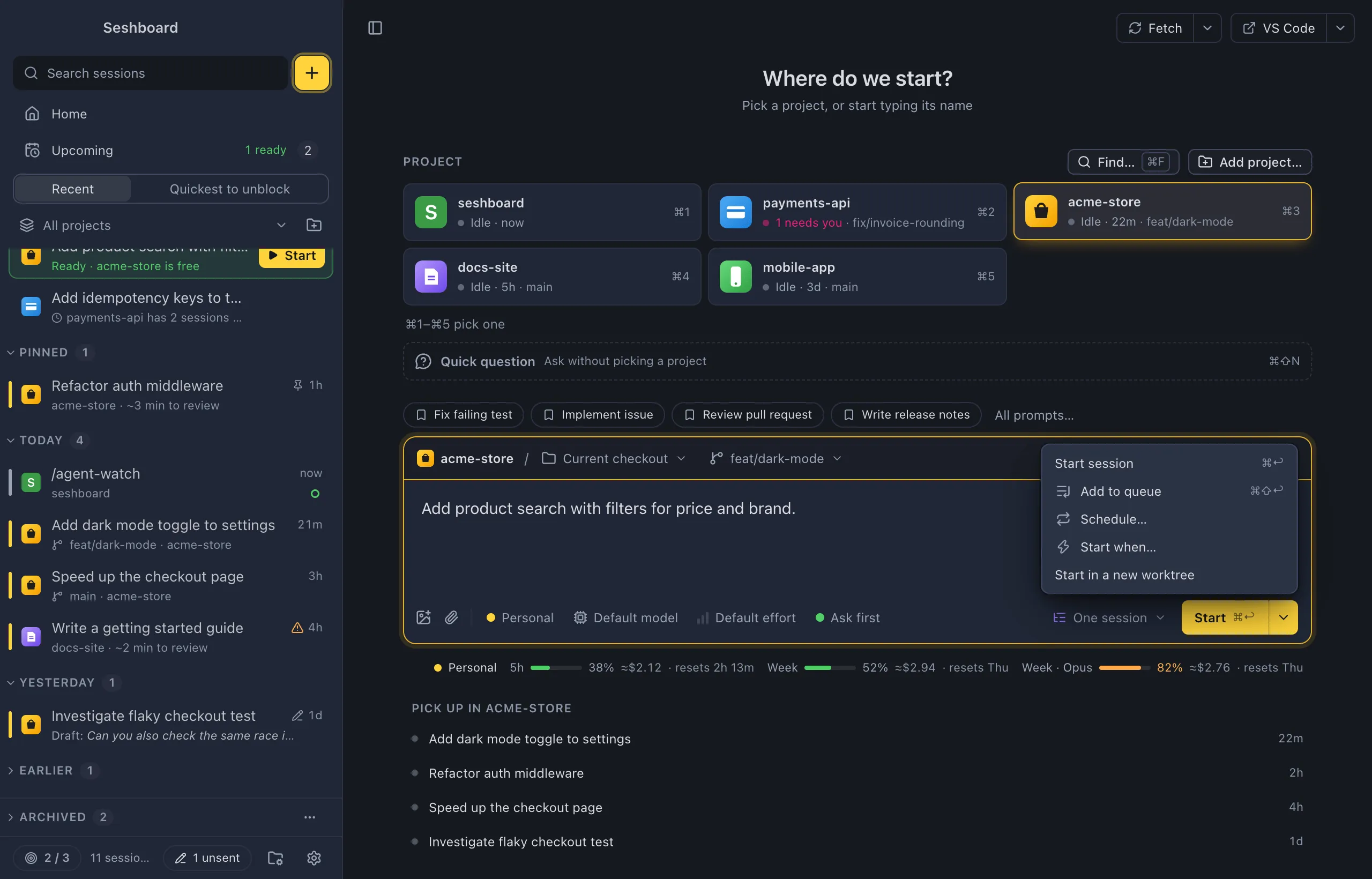Select the seshboard project card
Image resolution: width=1372 pixels, height=879 pixels.
pyautogui.click(x=552, y=212)
